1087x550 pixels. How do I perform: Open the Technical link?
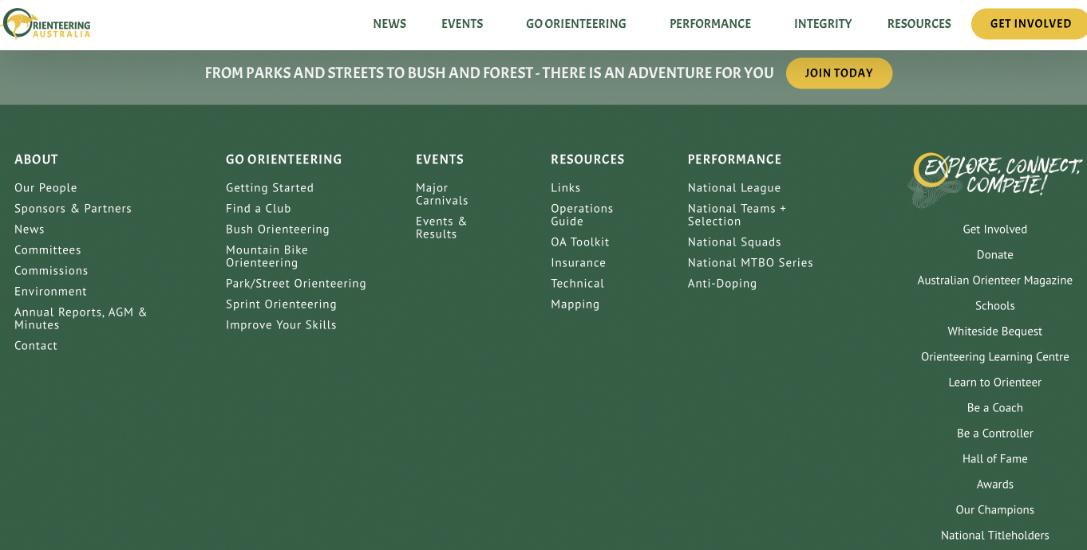[577, 284]
